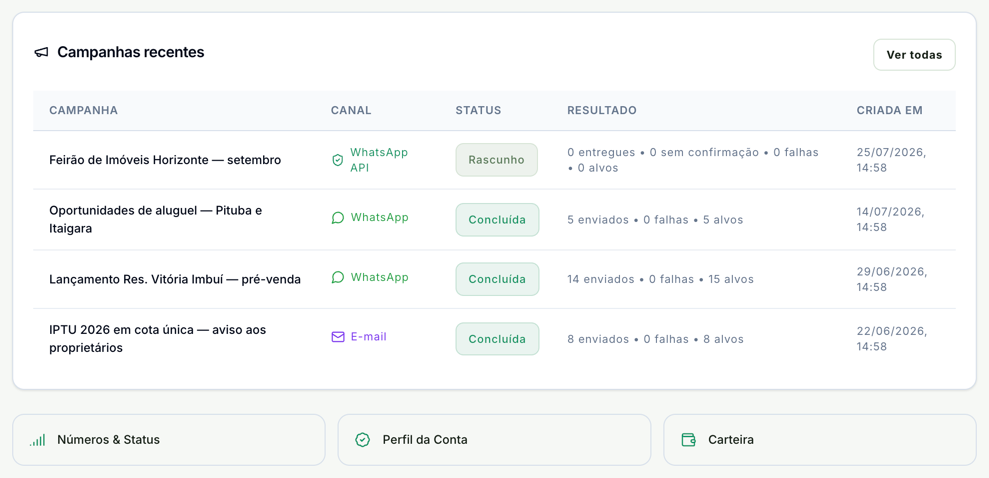Select campaign Feirão de Imóveis Horizonte — setembro

click(165, 160)
